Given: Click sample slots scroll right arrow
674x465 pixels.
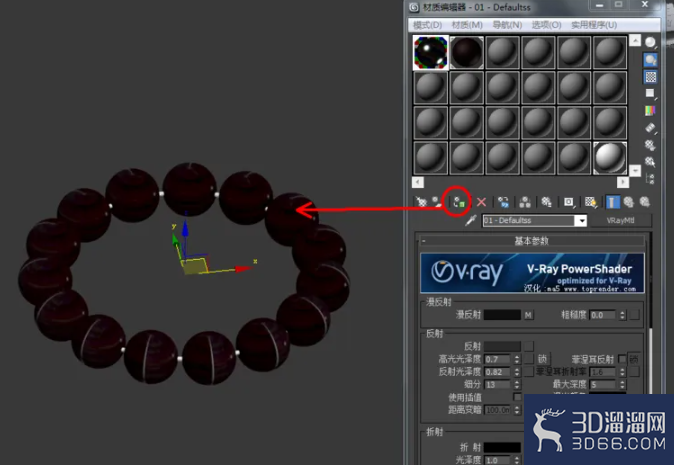Looking at the screenshot, I should pyautogui.click(x=623, y=182).
